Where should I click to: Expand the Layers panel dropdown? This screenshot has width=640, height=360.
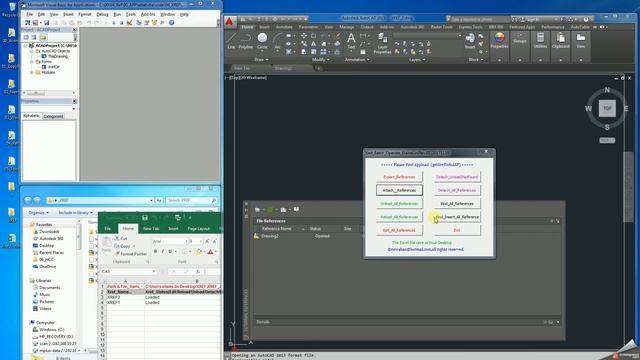click(417, 60)
